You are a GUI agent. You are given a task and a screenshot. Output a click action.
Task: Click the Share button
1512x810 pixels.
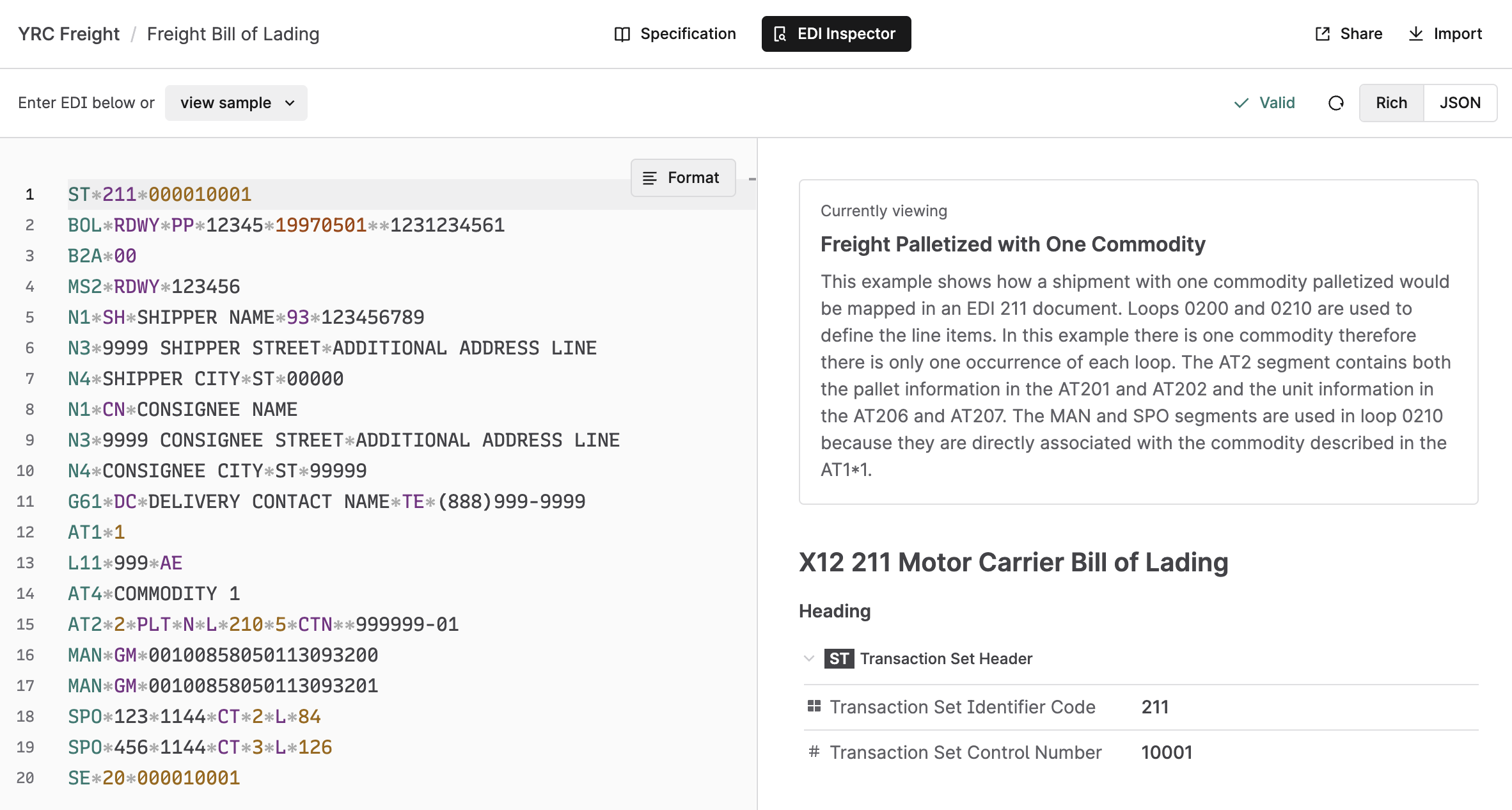(1348, 34)
